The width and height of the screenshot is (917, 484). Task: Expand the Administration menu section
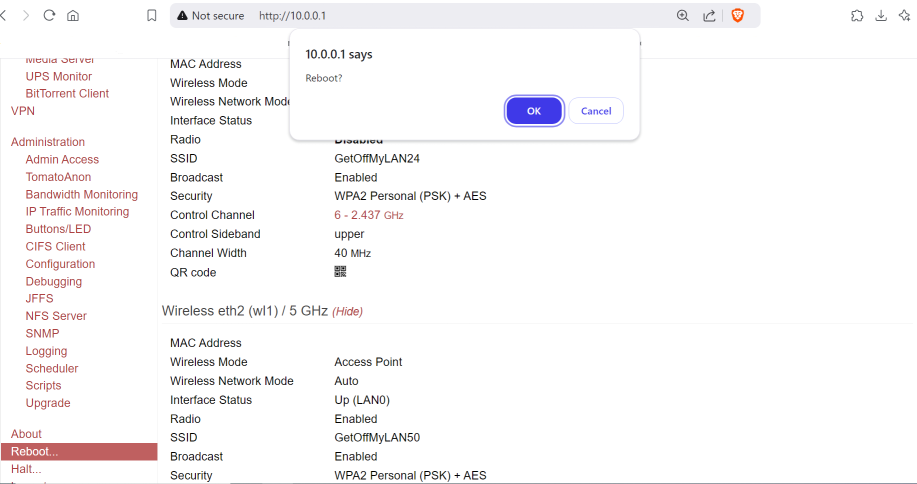click(x=48, y=142)
